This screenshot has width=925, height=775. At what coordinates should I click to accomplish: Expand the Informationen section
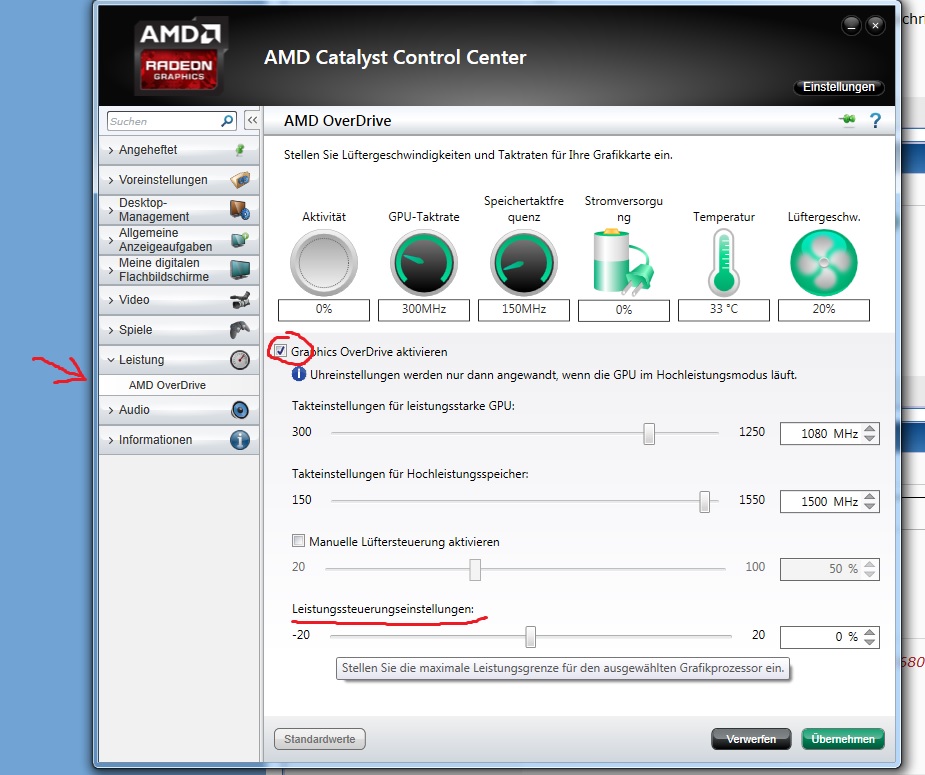click(111, 440)
